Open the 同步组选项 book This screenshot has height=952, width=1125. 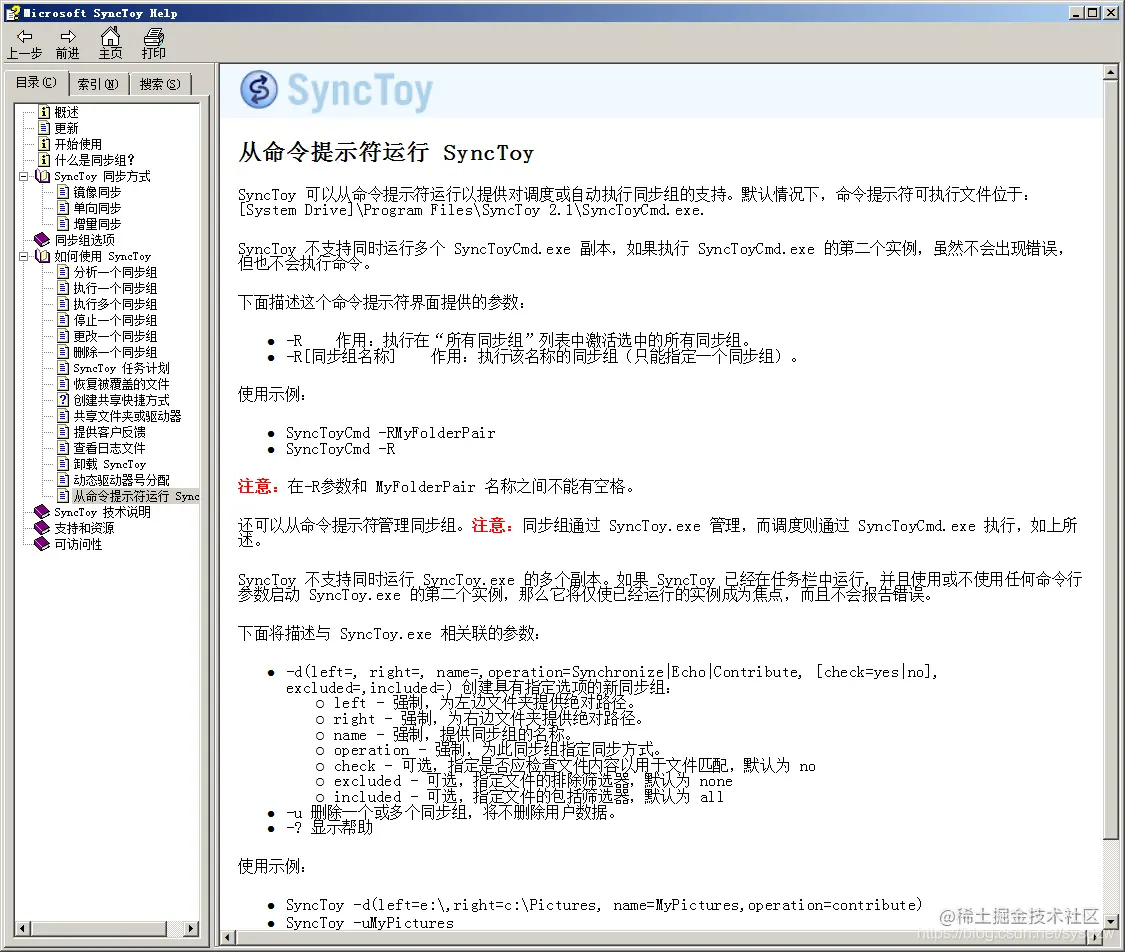pos(84,240)
